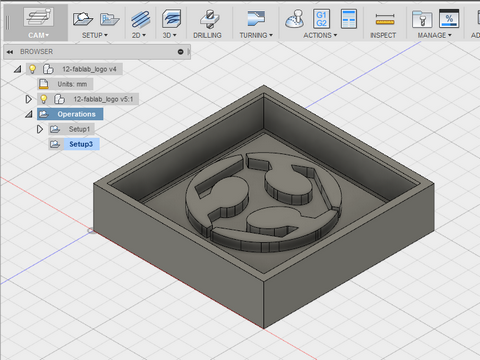Viewport: 480px width, 360px height.
Task: Click the percent Task Manager icon
Action: point(449,18)
